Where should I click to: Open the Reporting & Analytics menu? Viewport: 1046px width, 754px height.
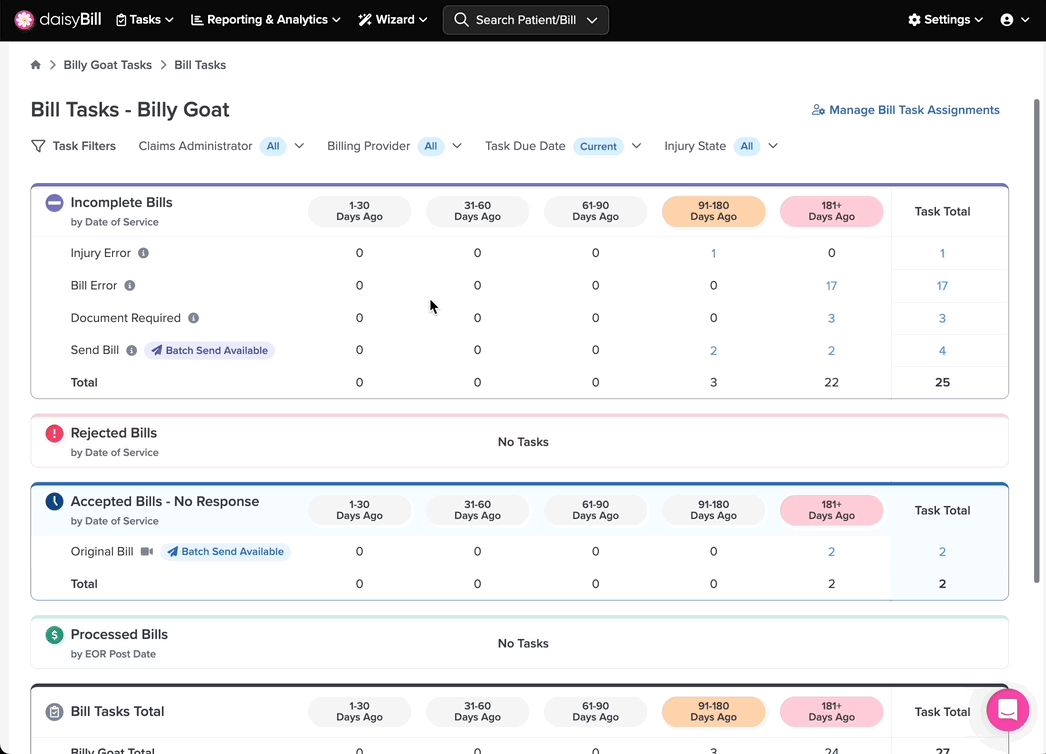[x=266, y=20]
